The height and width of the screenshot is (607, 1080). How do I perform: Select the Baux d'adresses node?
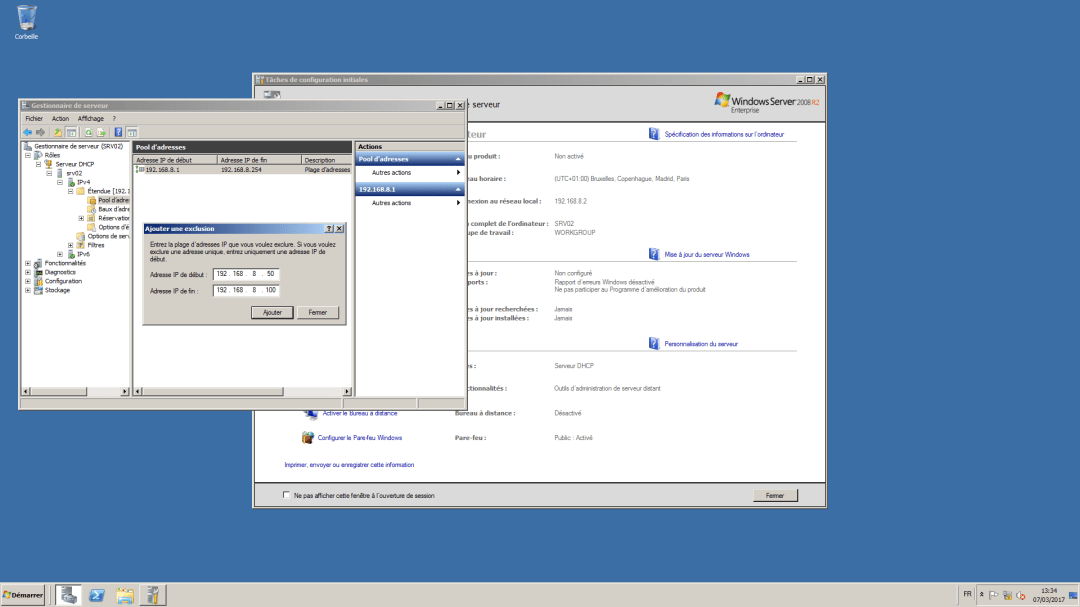pyautogui.click(x=113, y=210)
